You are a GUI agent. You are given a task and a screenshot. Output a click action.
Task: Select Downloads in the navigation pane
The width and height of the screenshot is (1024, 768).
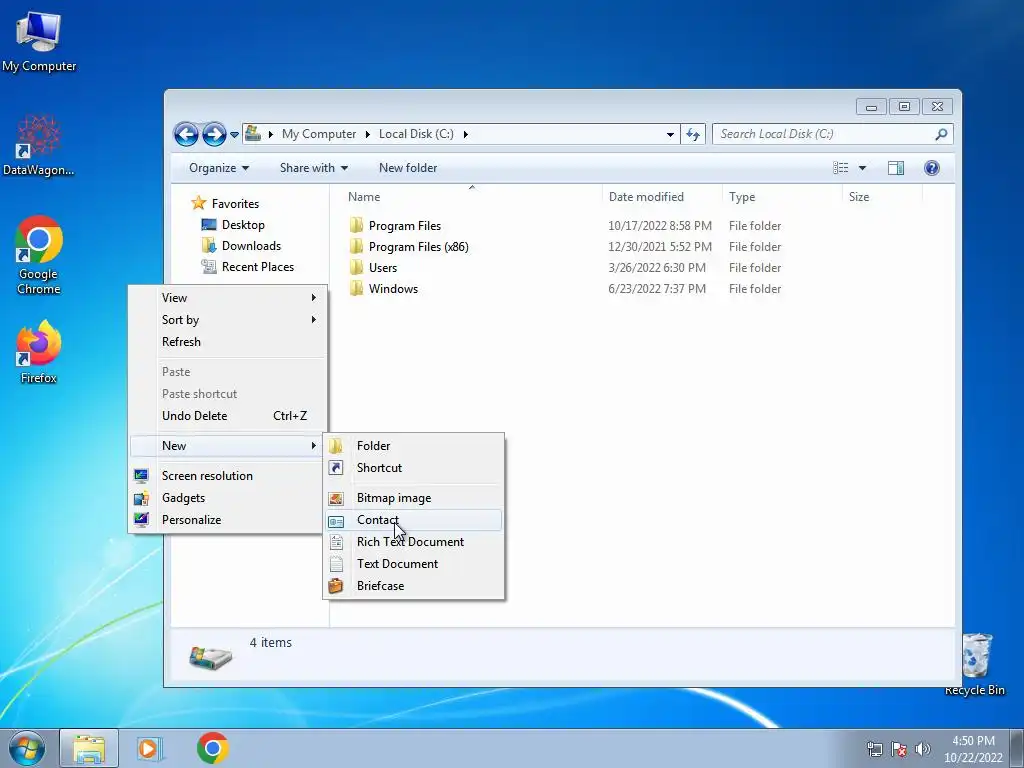pyautogui.click(x=241, y=246)
